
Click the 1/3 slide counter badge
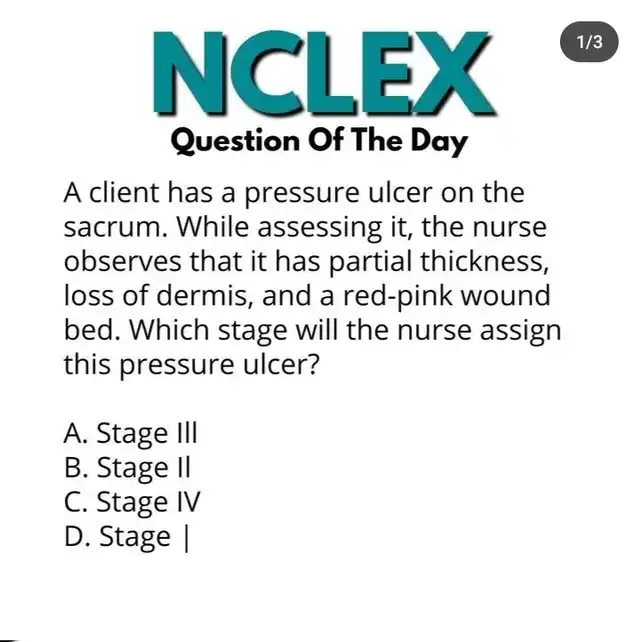pos(589,42)
